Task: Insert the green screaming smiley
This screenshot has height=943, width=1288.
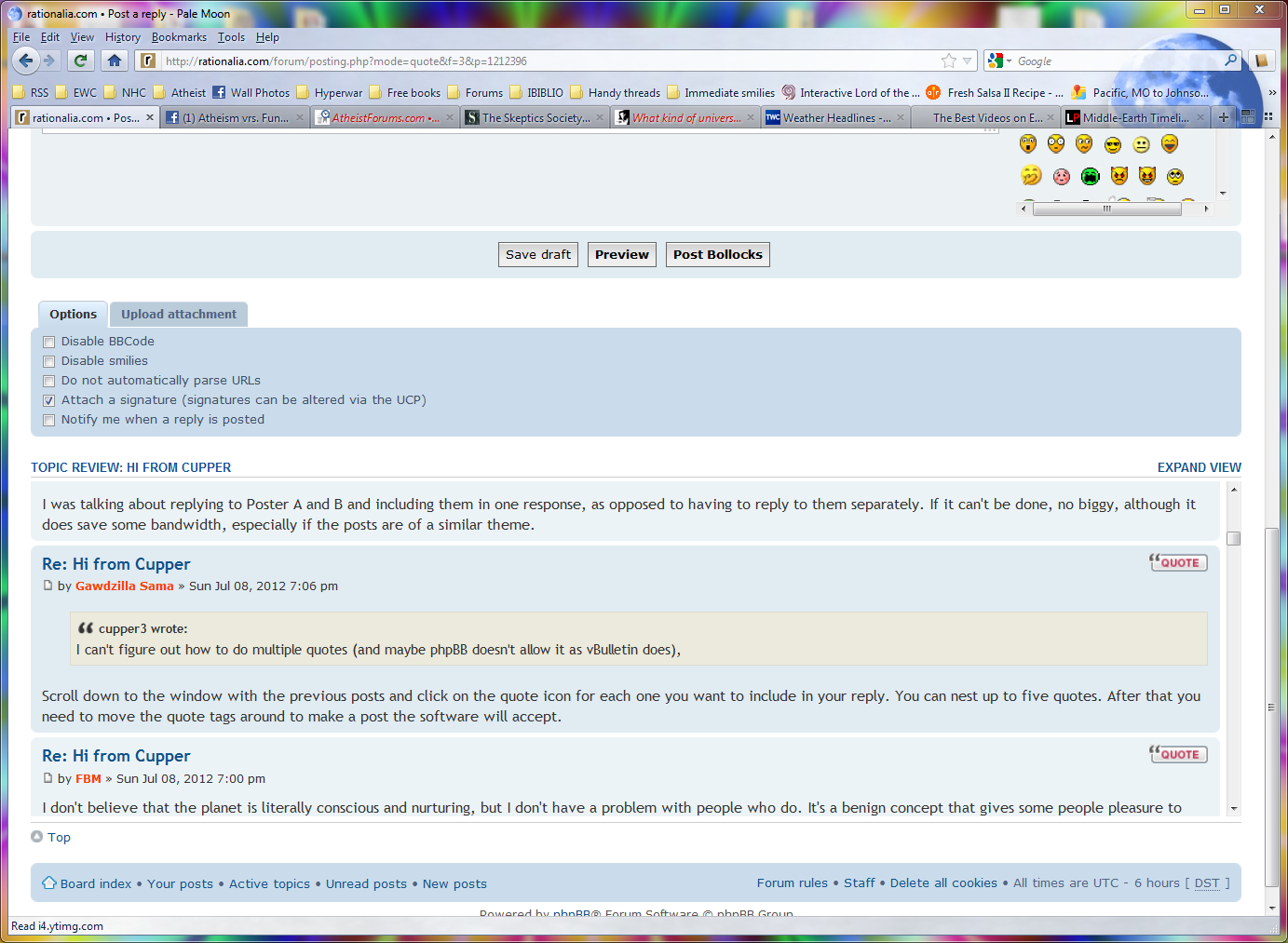Action: point(1091,176)
